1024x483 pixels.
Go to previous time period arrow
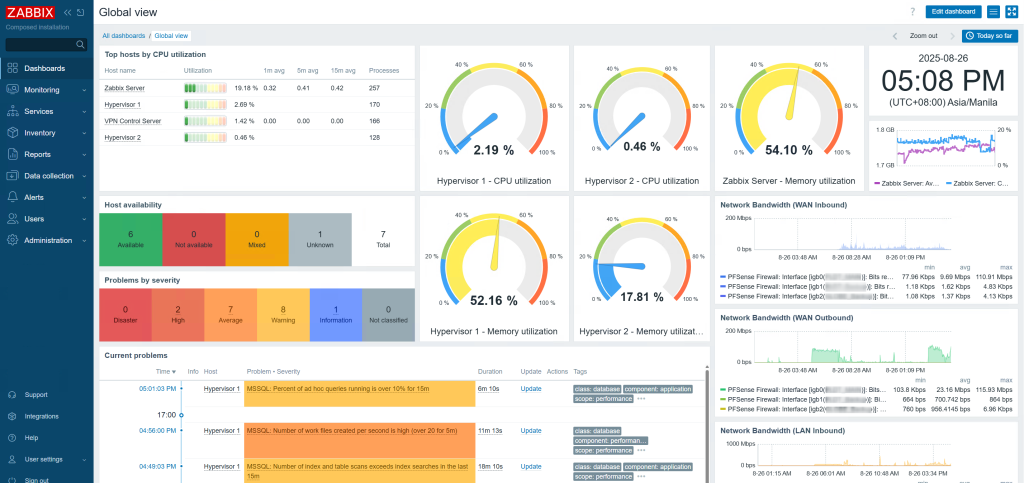895,36
